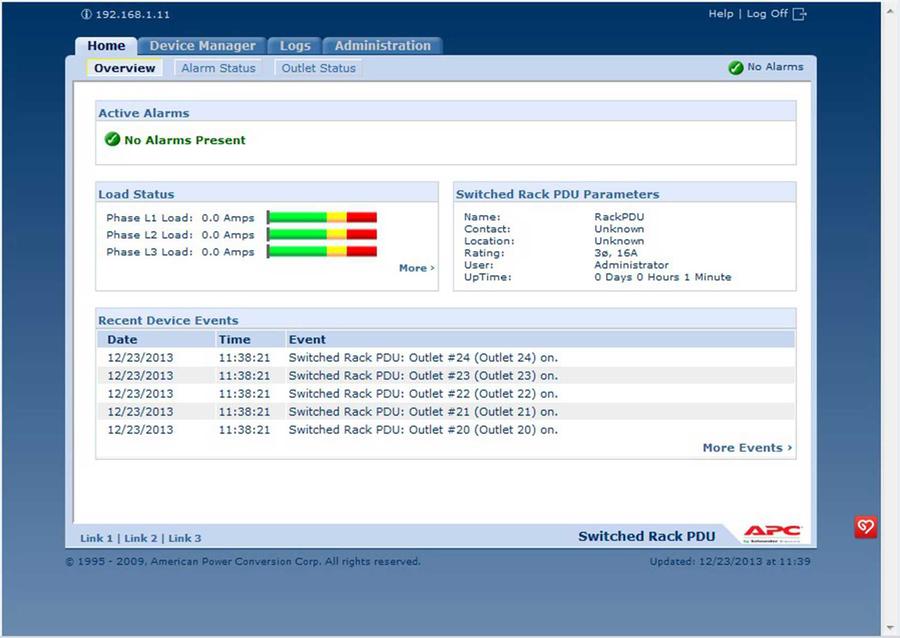Click the Outlet #24 event row
Viewport: 900px width, 638px height.
(423, 358)
